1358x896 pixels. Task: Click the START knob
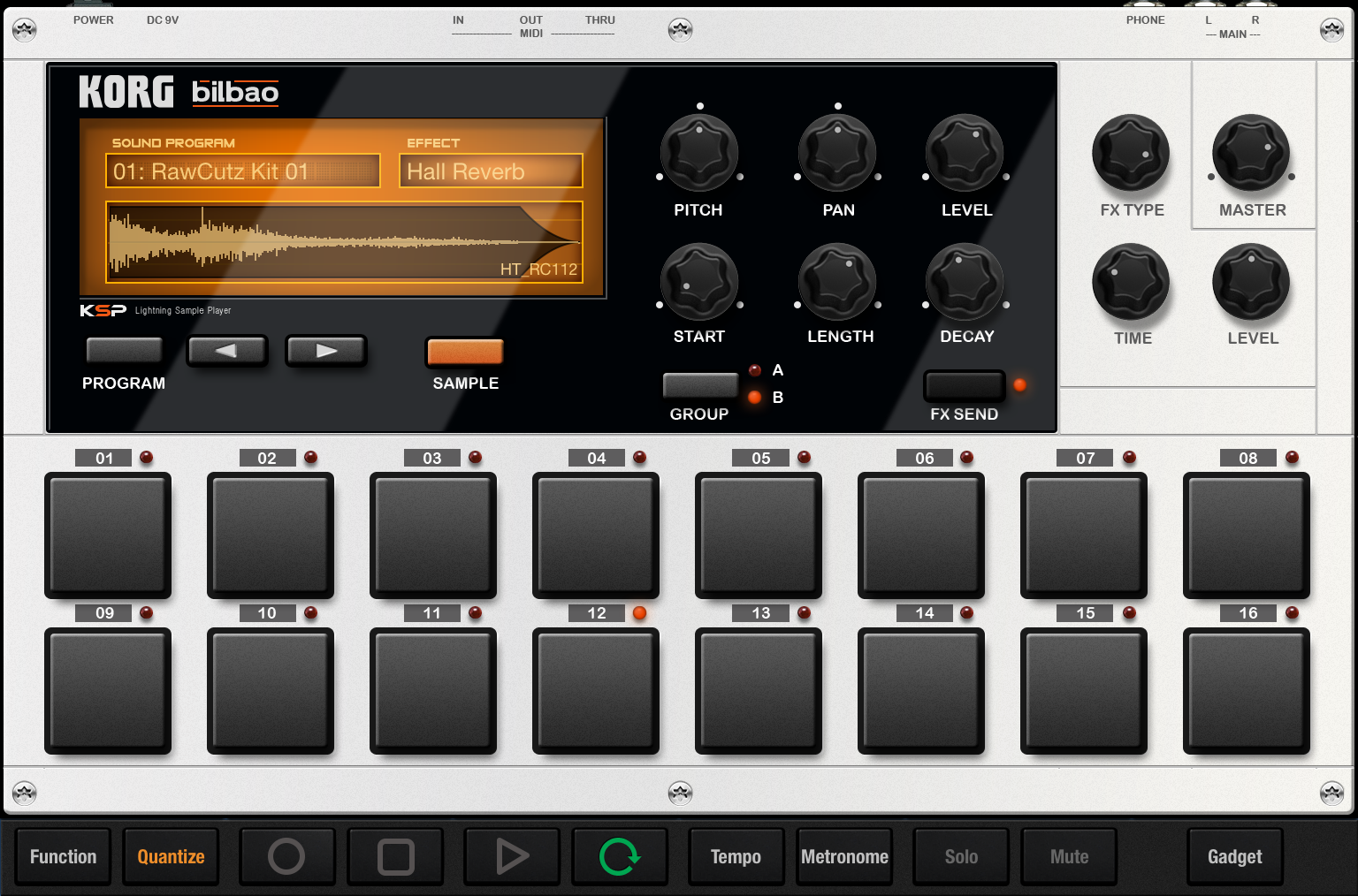[699, 281]
